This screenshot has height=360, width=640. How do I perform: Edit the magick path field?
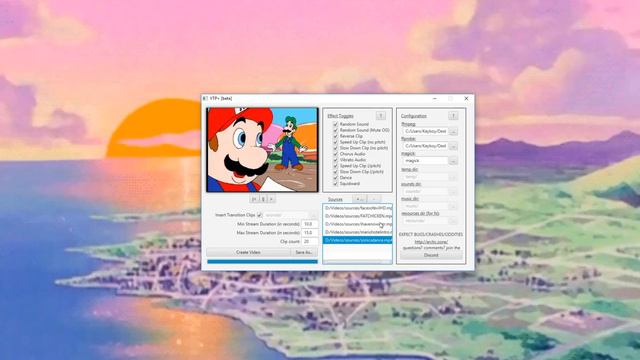[425, 161]
